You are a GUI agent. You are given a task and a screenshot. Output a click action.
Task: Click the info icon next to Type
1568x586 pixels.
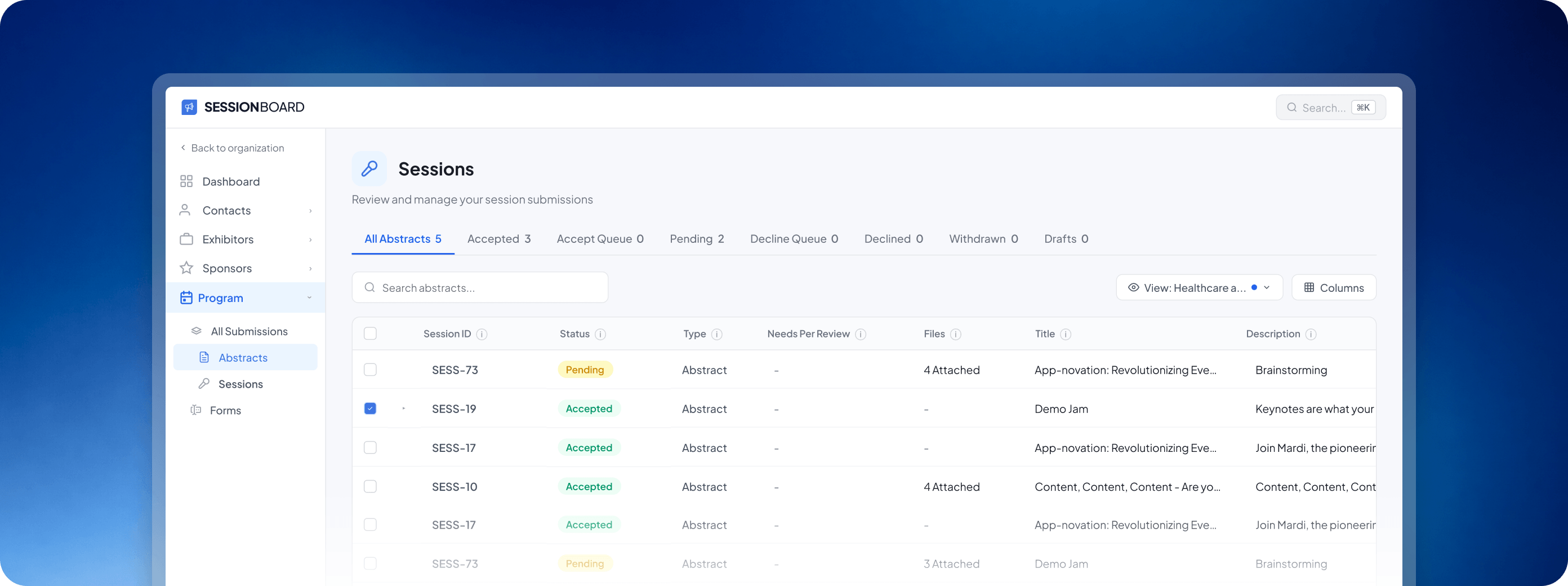click(x=717, y=334)
